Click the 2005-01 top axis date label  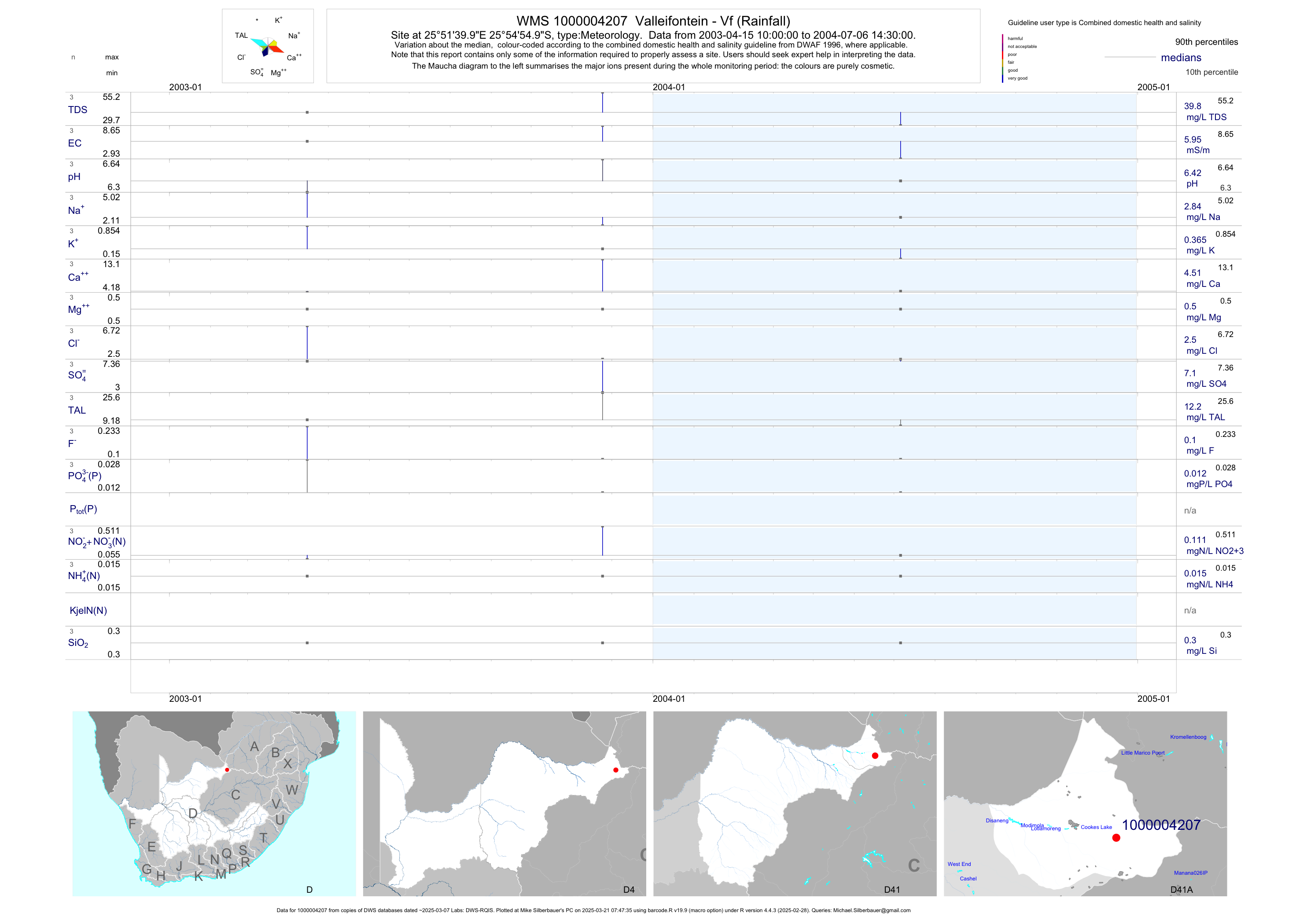pyautogui.click(x=1153, y=87)
